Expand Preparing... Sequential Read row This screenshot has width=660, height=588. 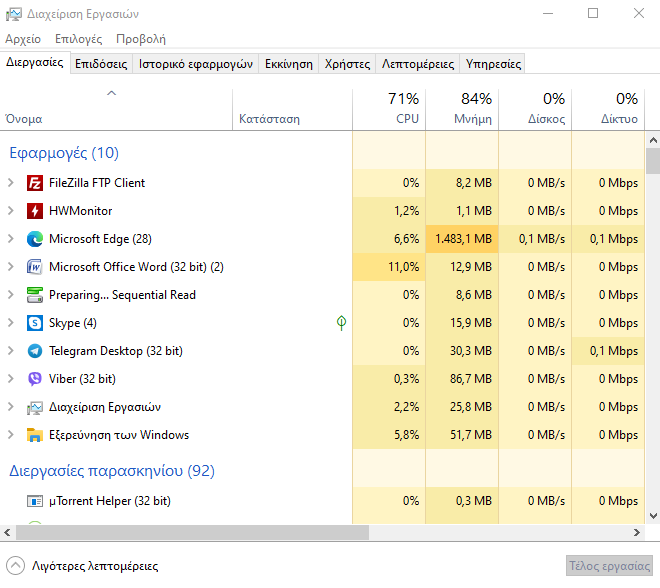click(11, 295)
